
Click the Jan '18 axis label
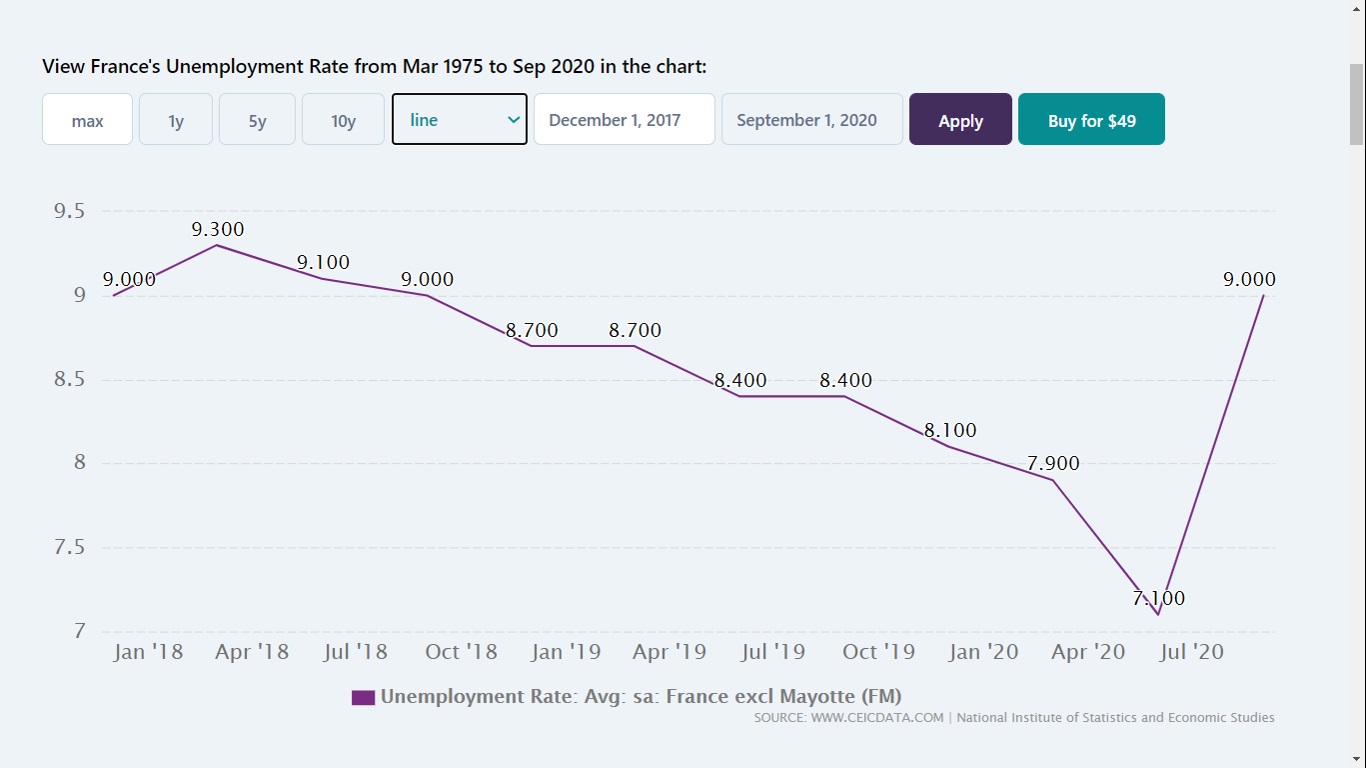click(x=148, y=652)
